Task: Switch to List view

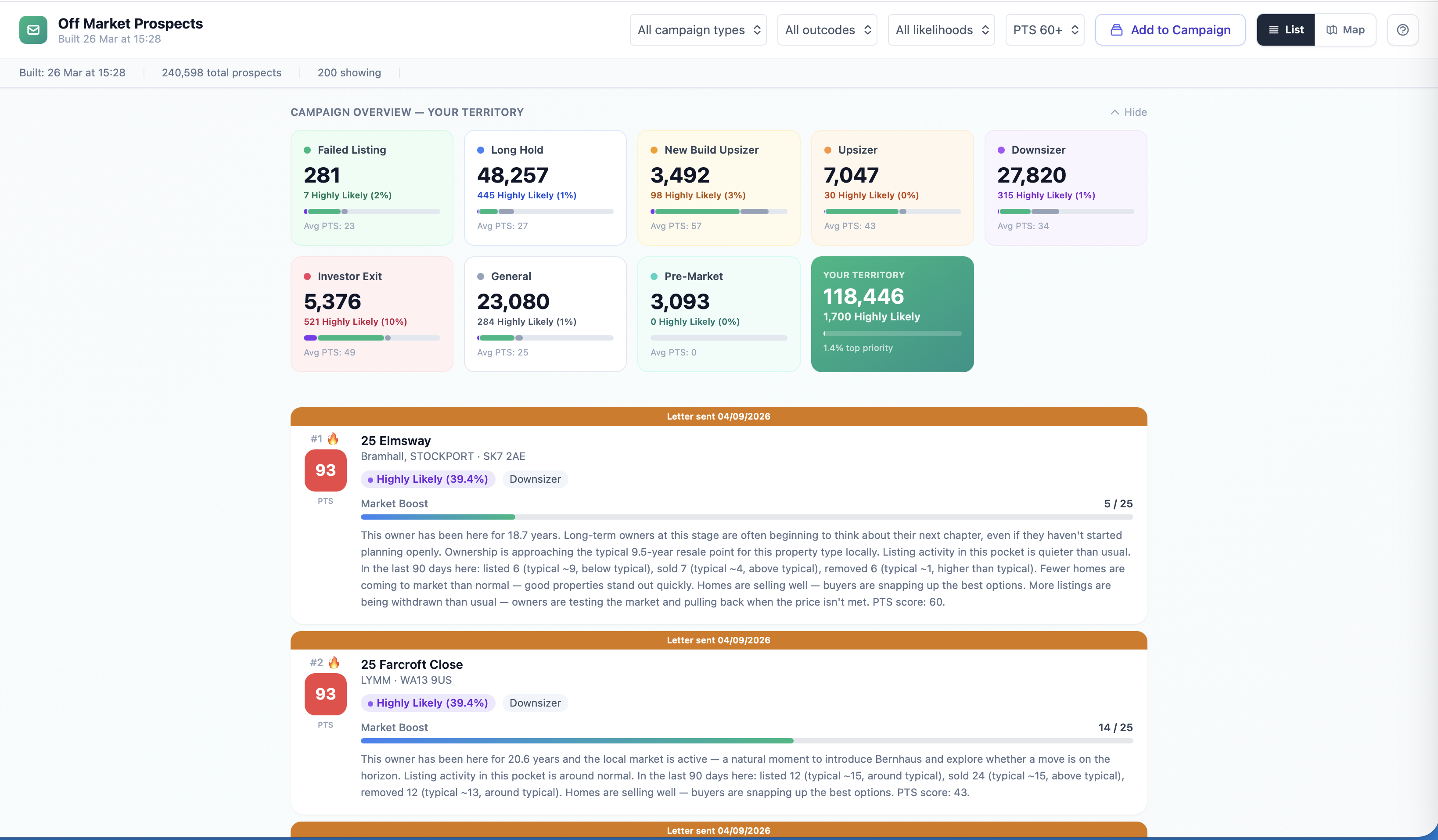Action: (1286, 30)
